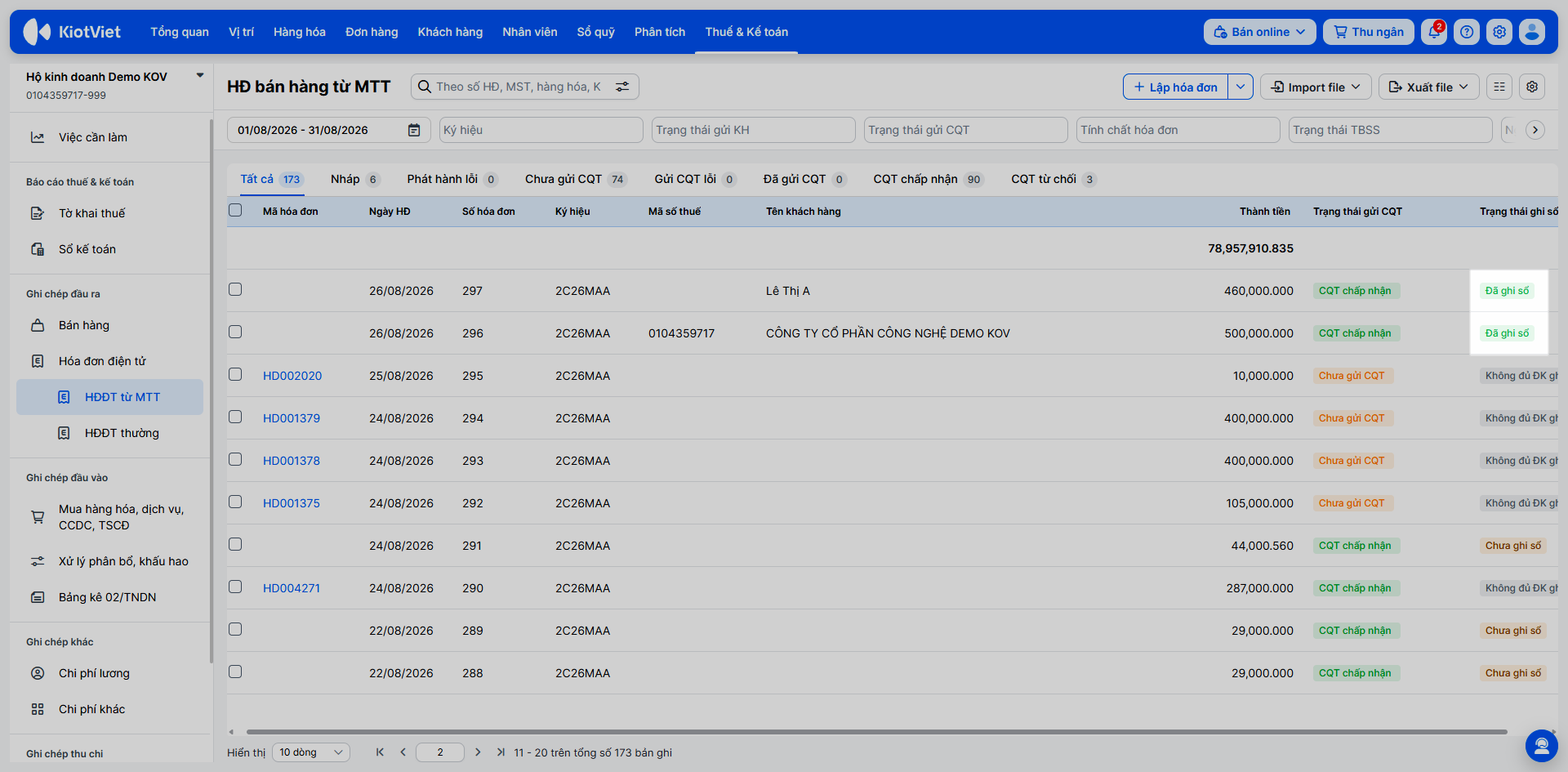
Task: Open the chat support bubble icon
Action: [x=1541, y=745]
